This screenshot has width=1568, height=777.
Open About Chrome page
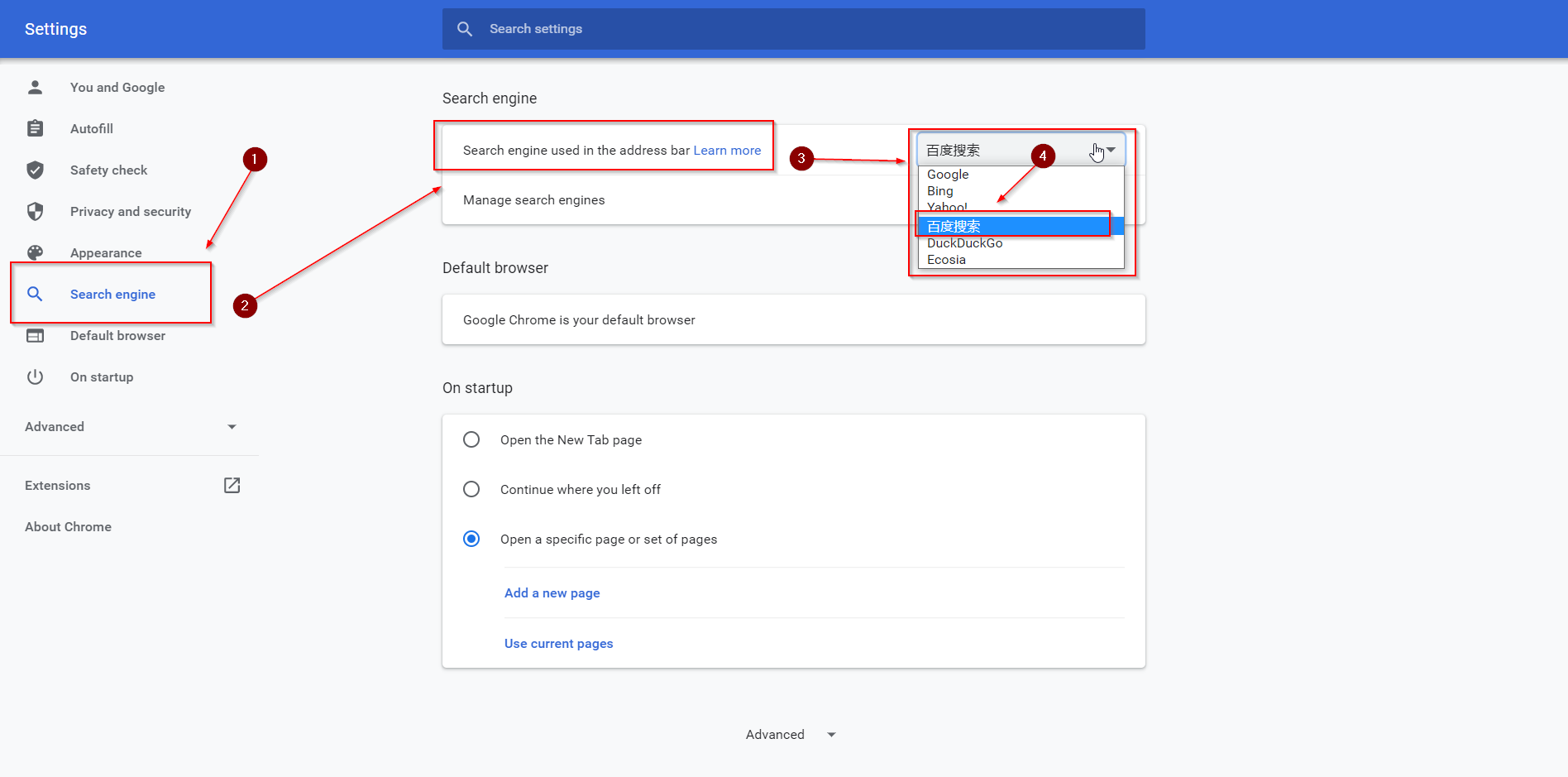click(x=68, y=526)
